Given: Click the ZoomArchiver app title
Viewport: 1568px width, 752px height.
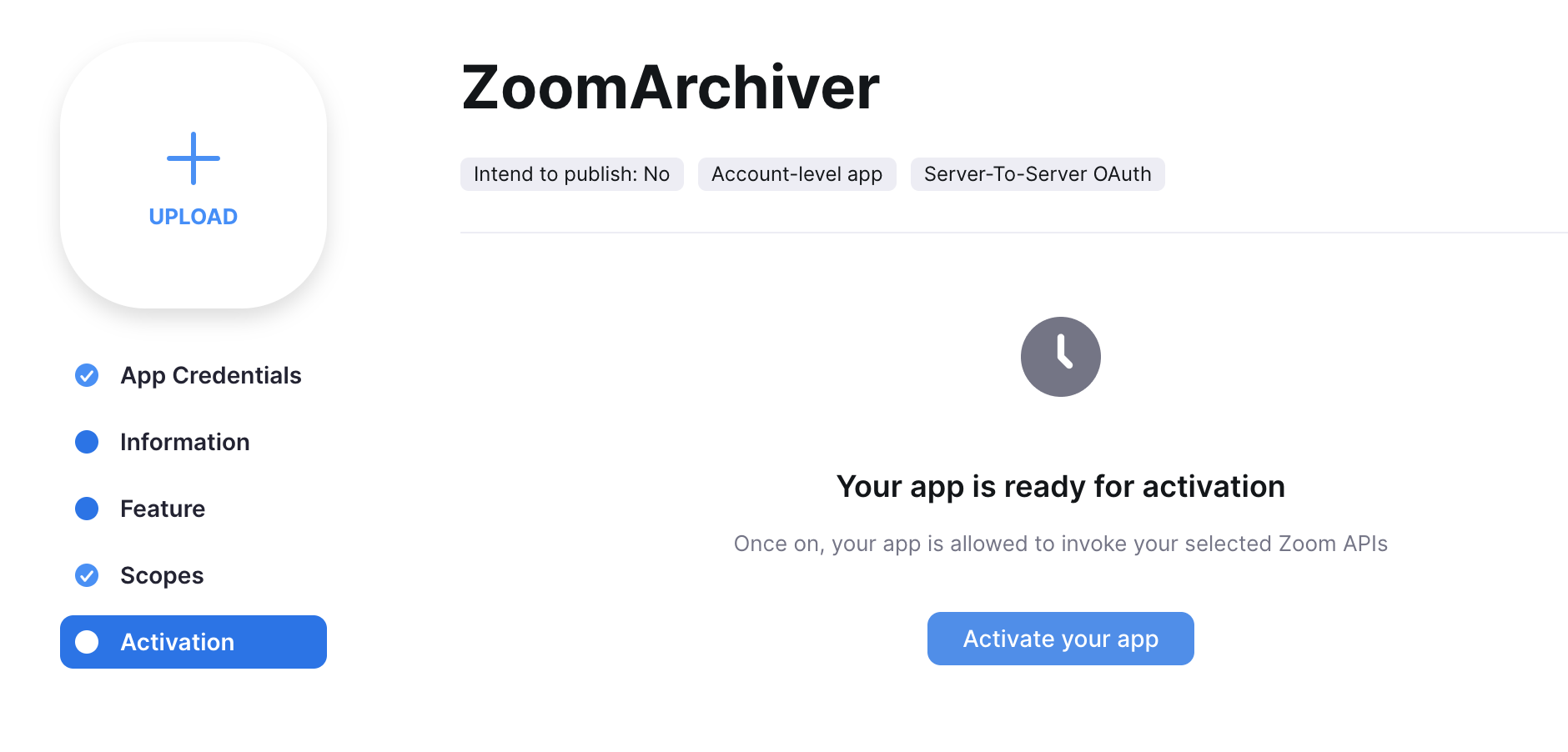Looking at the screenshot, I should pyautogui.click(x=671, y=88).
